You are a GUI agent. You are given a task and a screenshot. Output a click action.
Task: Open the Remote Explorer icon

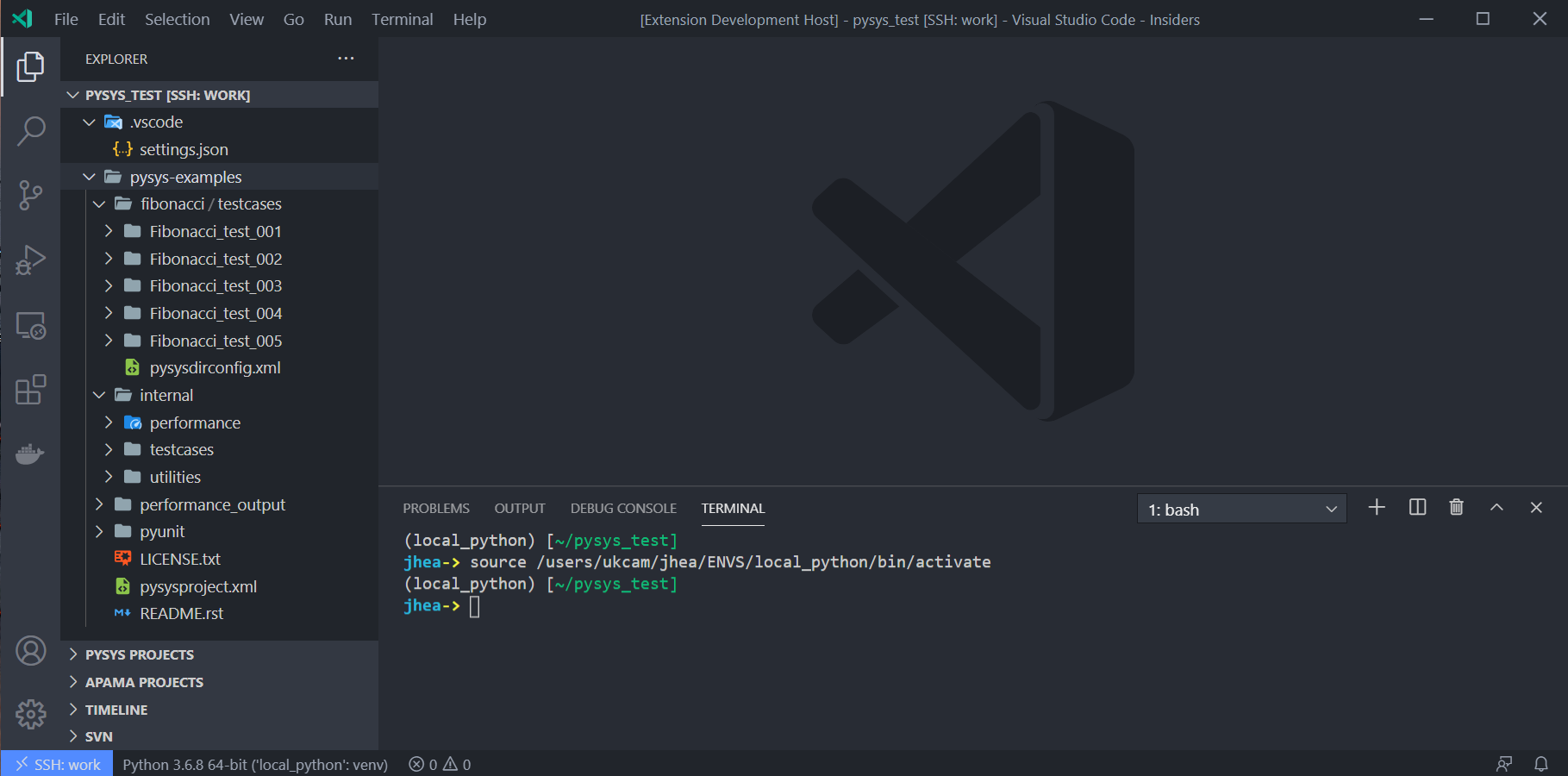tap(30, 325)
